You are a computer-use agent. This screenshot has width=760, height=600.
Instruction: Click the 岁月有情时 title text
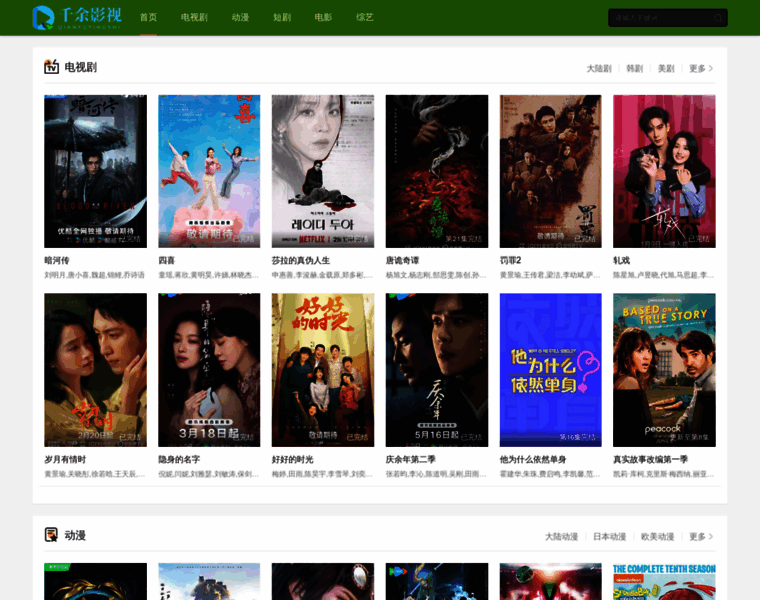[x=65, y=459]
